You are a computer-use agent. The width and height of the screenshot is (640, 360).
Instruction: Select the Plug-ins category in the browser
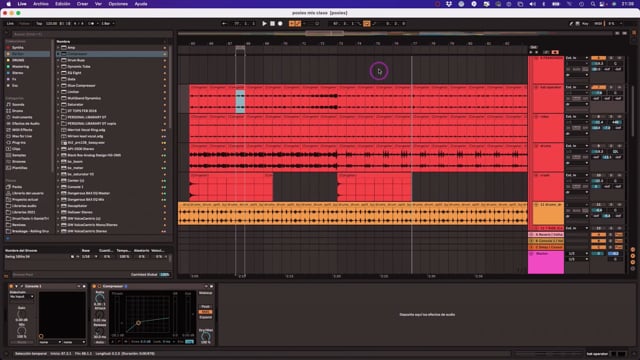[x=19, y=142]
